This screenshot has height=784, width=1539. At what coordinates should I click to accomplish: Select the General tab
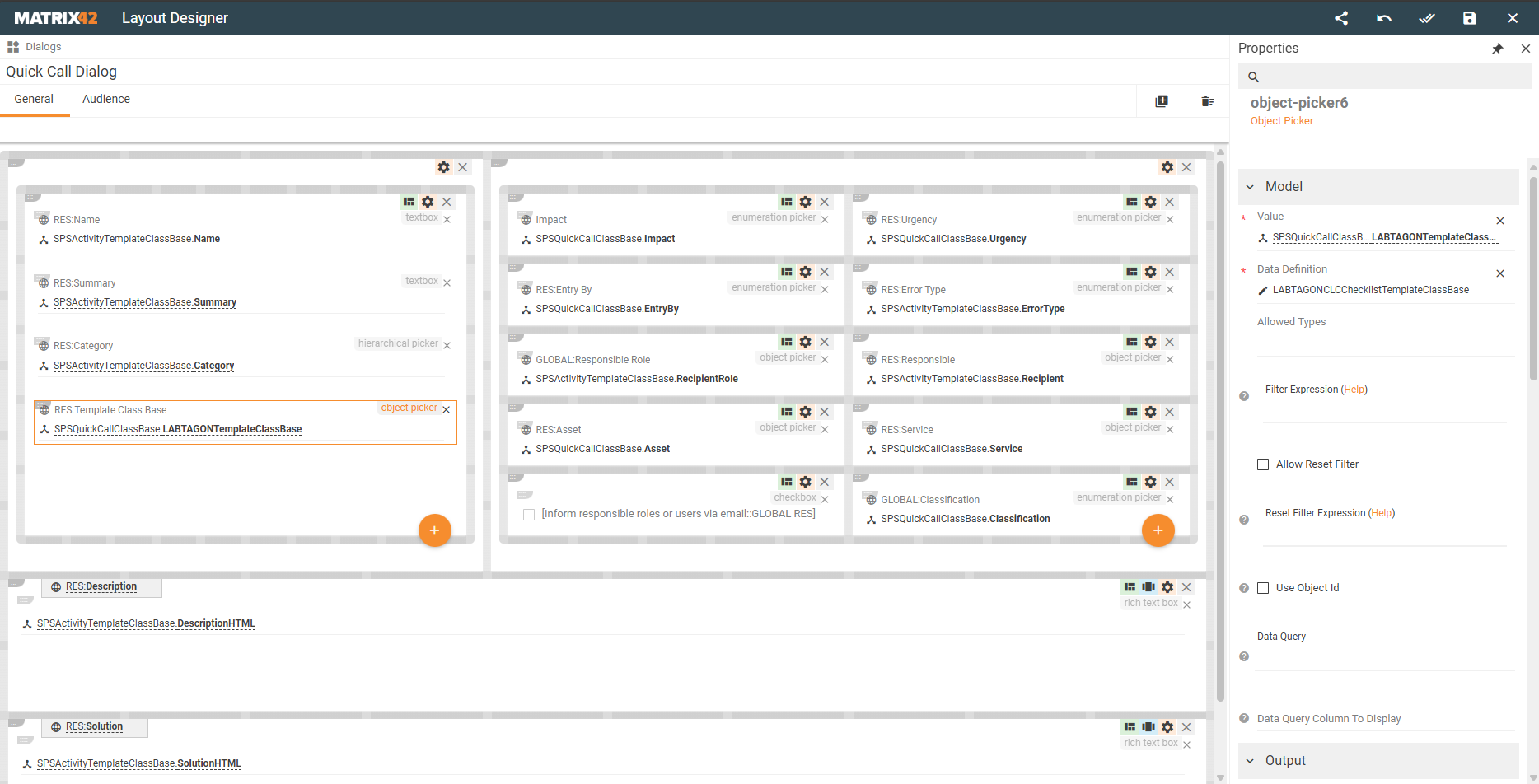click(x=34, y=99)
